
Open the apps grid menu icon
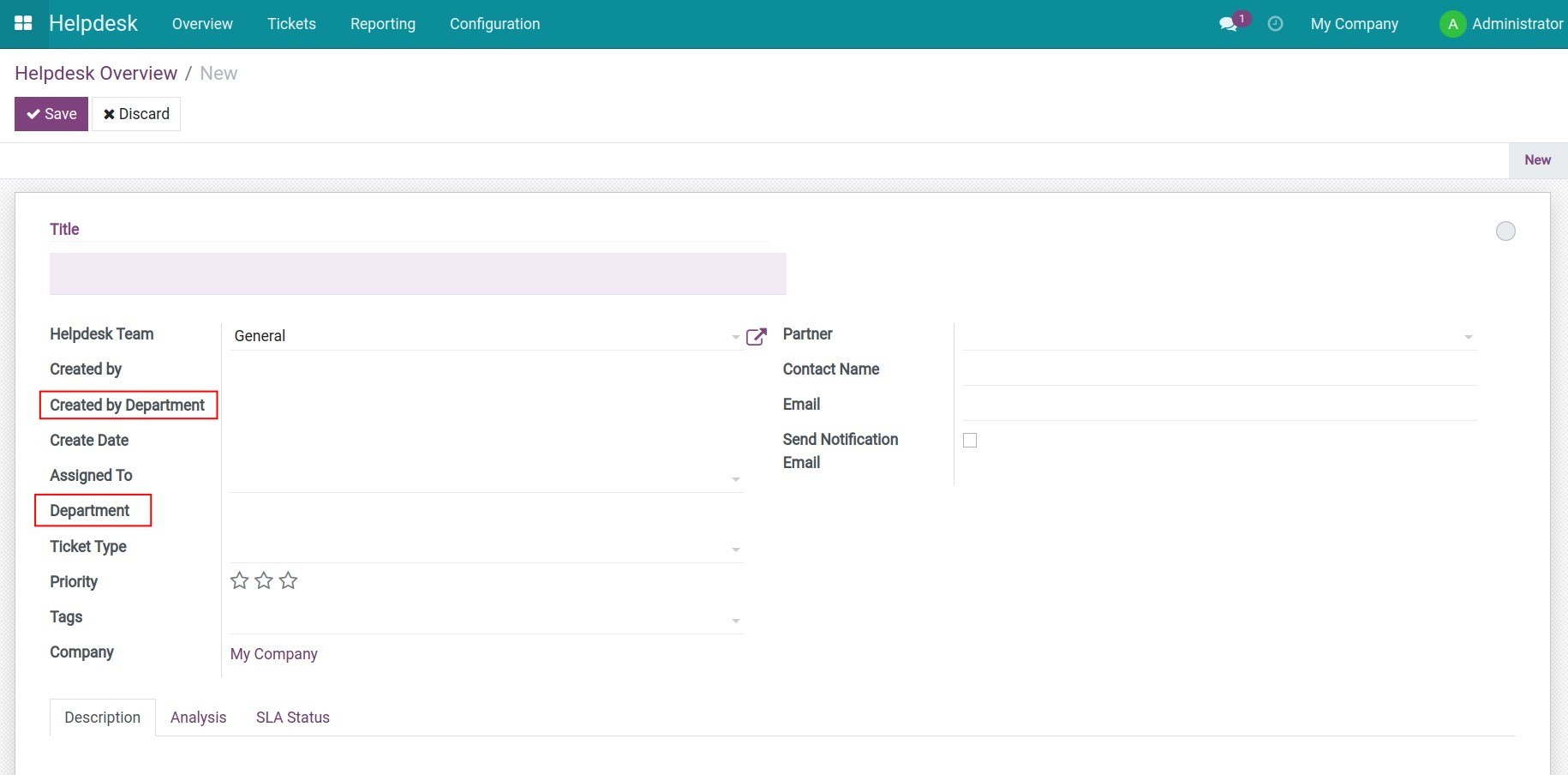[x=23, y=23]
